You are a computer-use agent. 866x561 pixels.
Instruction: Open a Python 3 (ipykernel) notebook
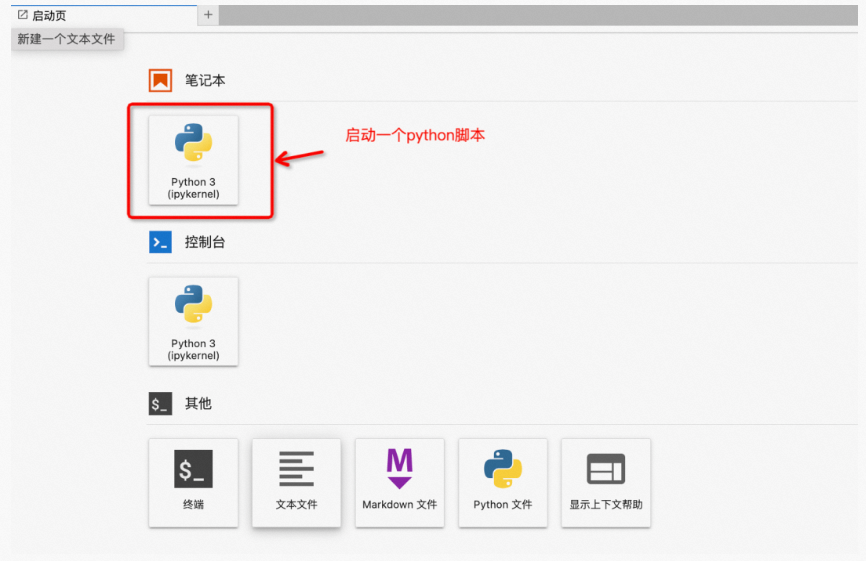point(193,160)
